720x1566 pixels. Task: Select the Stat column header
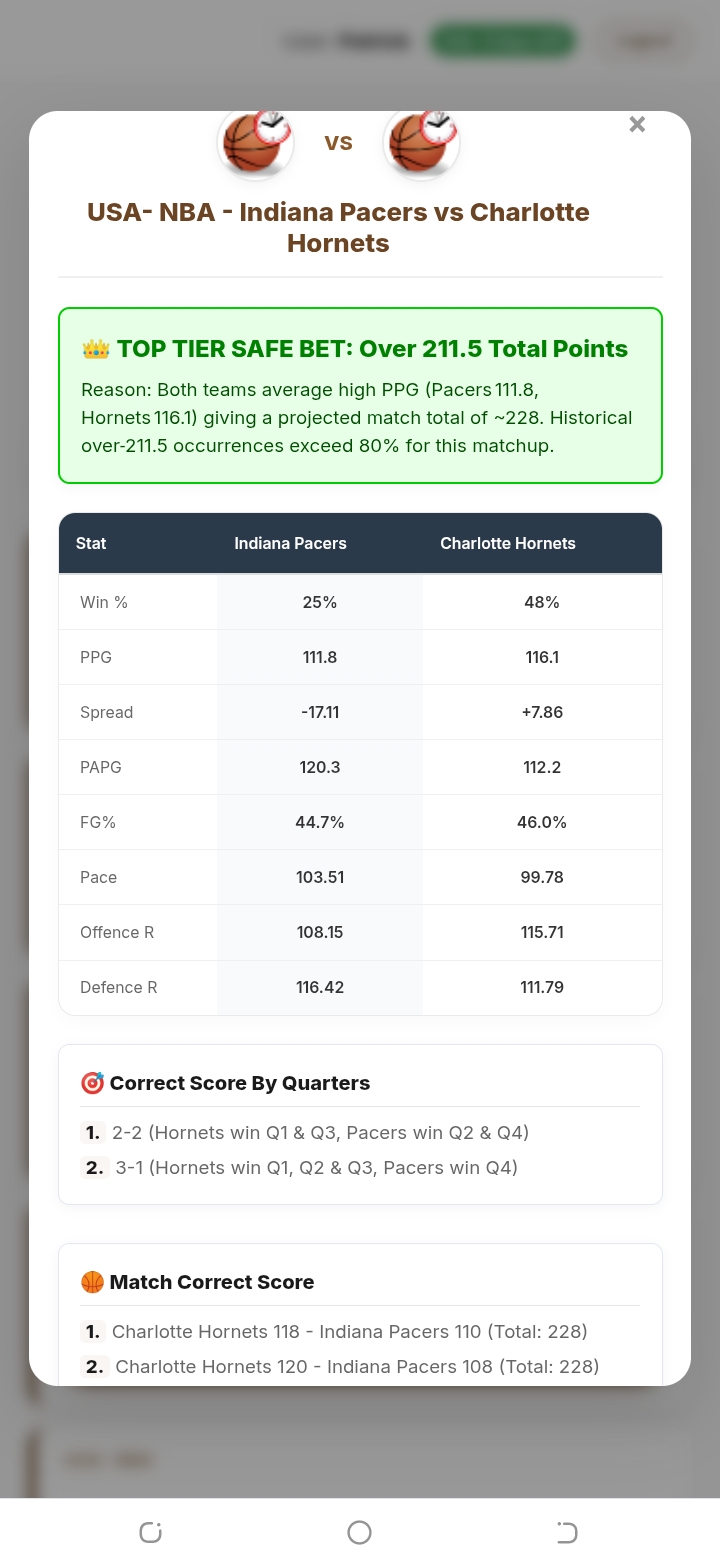[91, 543]
